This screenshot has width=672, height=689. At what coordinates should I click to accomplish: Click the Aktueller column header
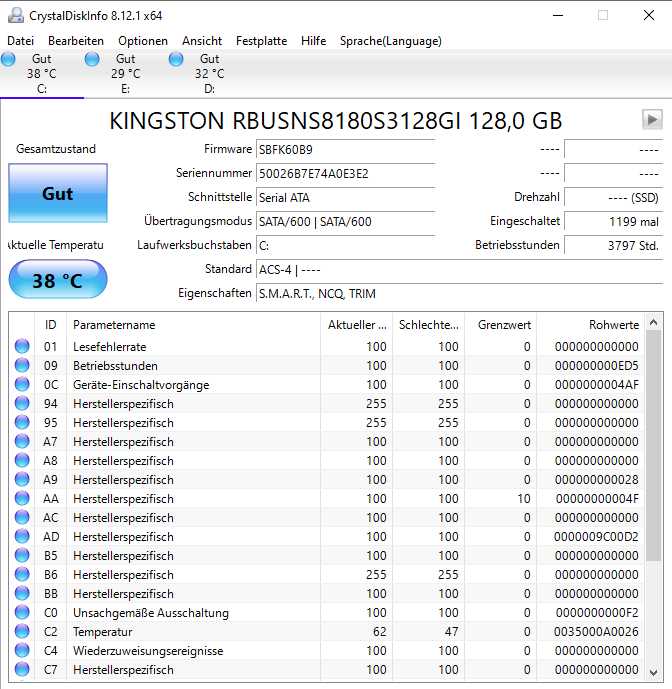[x=357, y=325]
